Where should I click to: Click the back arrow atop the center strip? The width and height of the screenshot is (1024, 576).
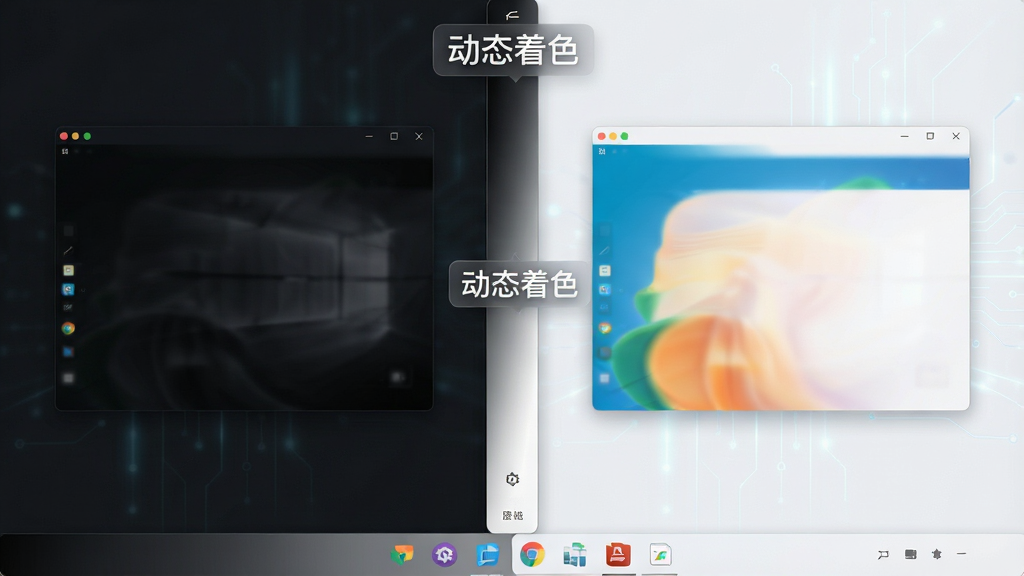tap(513, 15)
